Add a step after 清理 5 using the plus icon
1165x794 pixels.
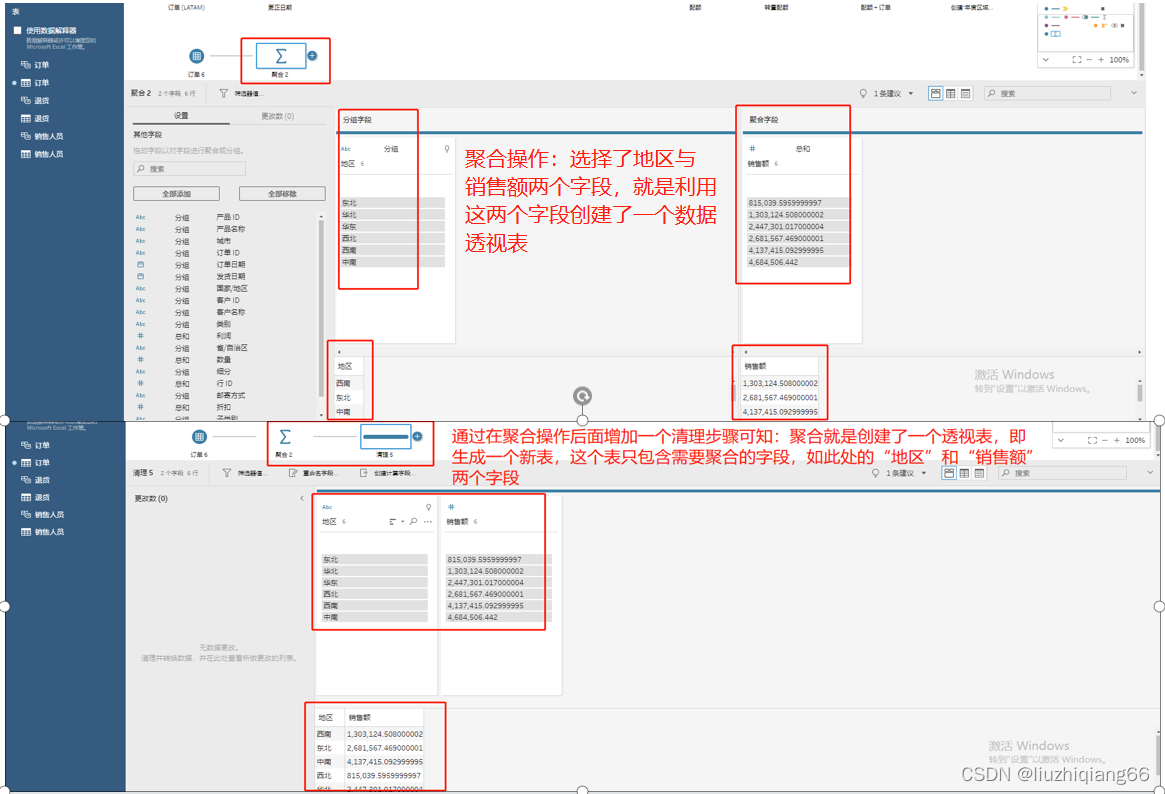pyautogui.click(x=418, y=437)
